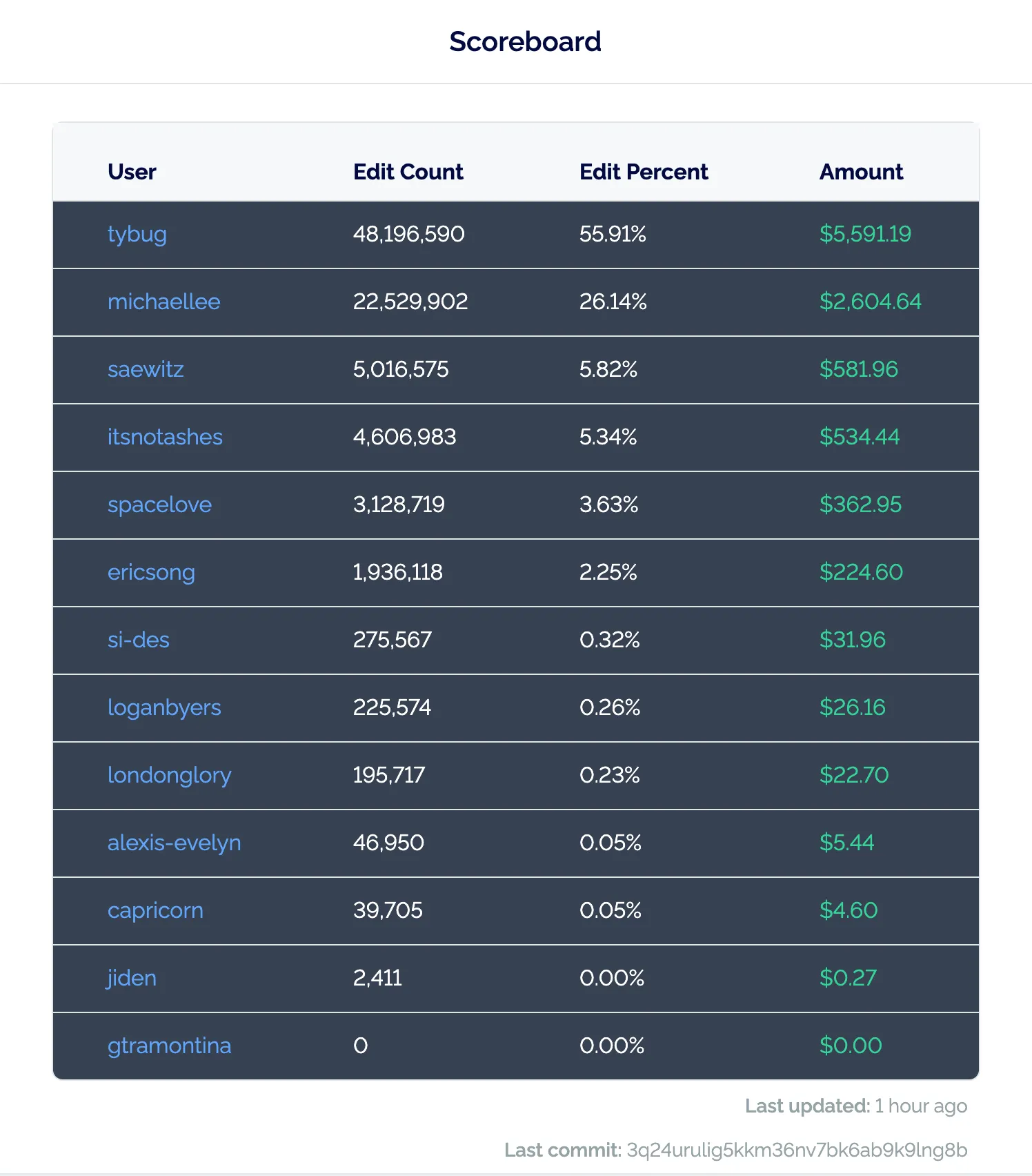Image resolution: width=1032 pixels, height=1176 pixels.
Task: Click the Amount column header
Action: (861, 172)
